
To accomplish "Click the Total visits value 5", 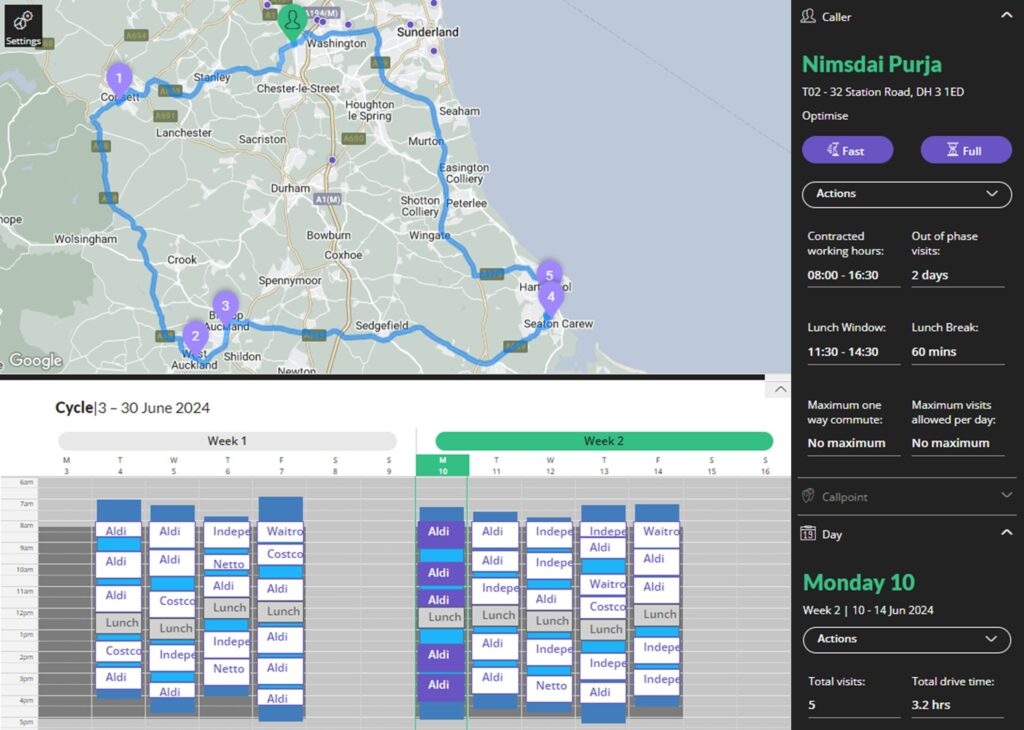I will [812, 705].
